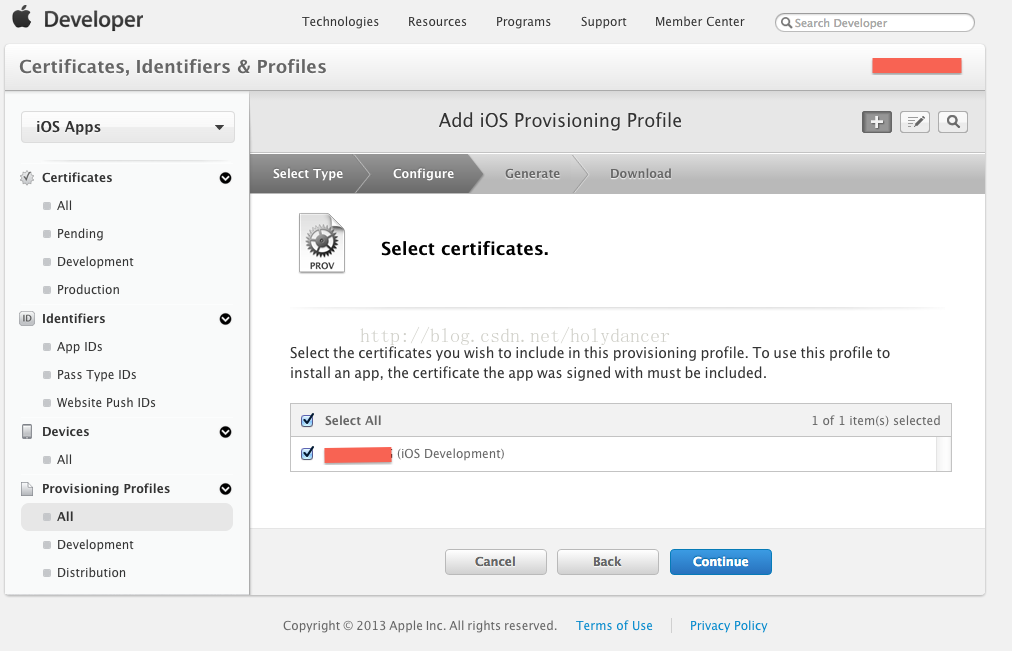Image resolution: width=1012 pixels, height=651 pixels.
Task: Select the Generate step
Action: [532, 174]
